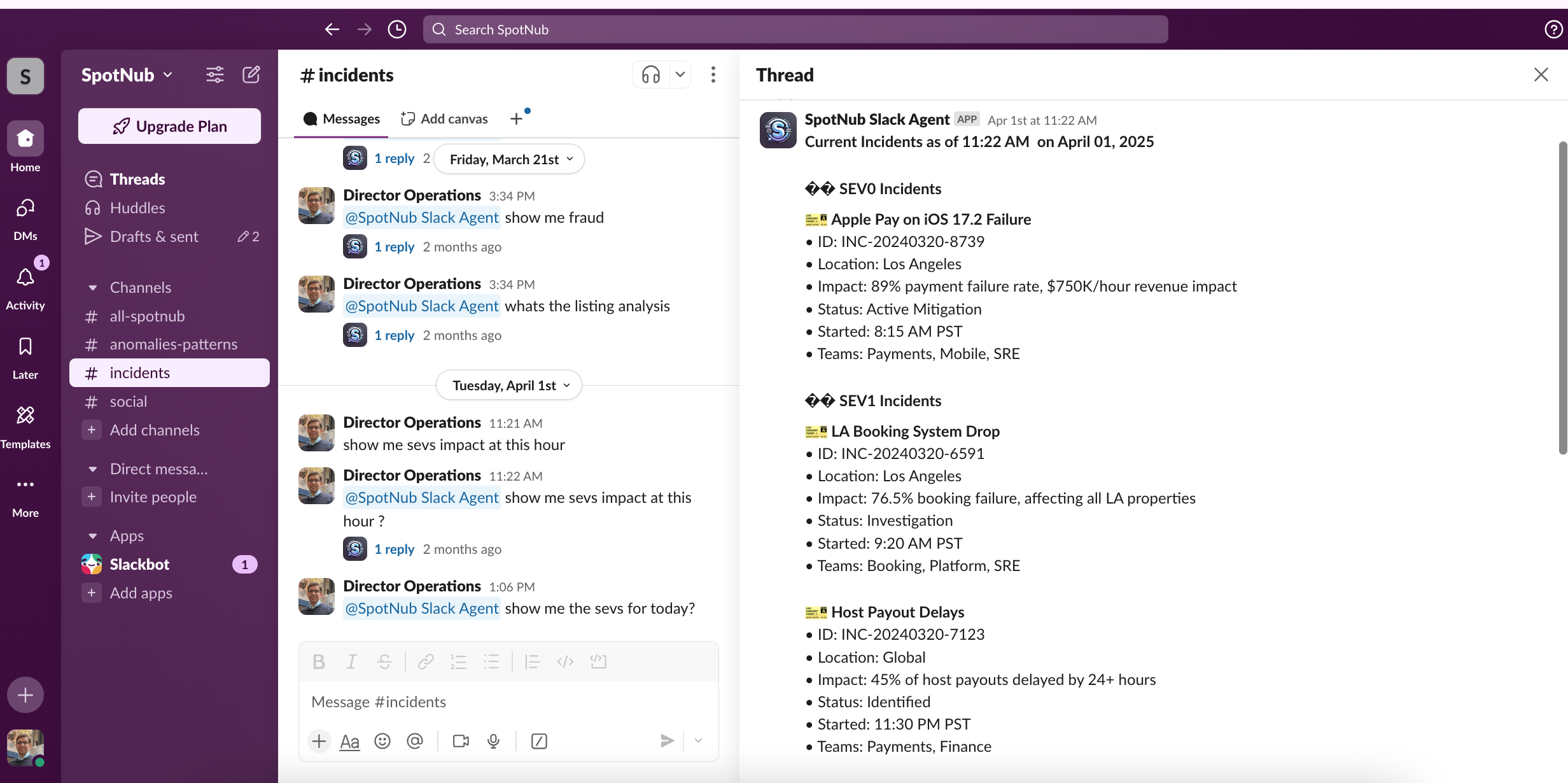This screenshot has height=783, width=1568.
Task: Add a new tab with plus icon
Action: [x=516, y=119]
